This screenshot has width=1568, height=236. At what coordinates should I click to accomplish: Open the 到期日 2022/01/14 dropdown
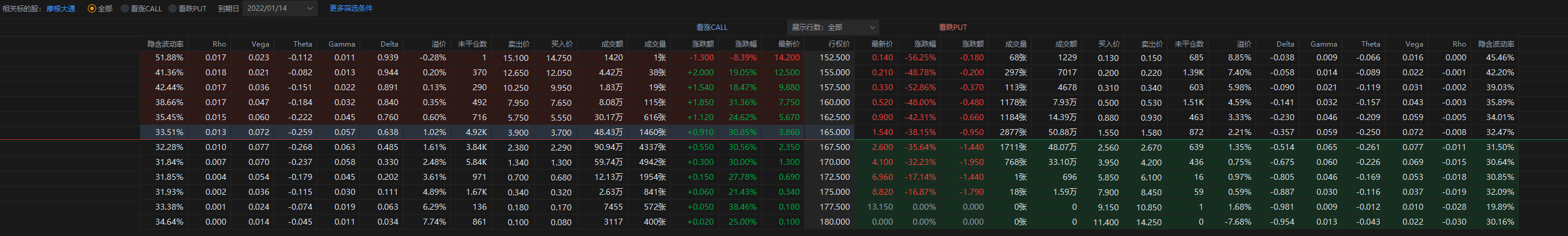click(280, 8)
